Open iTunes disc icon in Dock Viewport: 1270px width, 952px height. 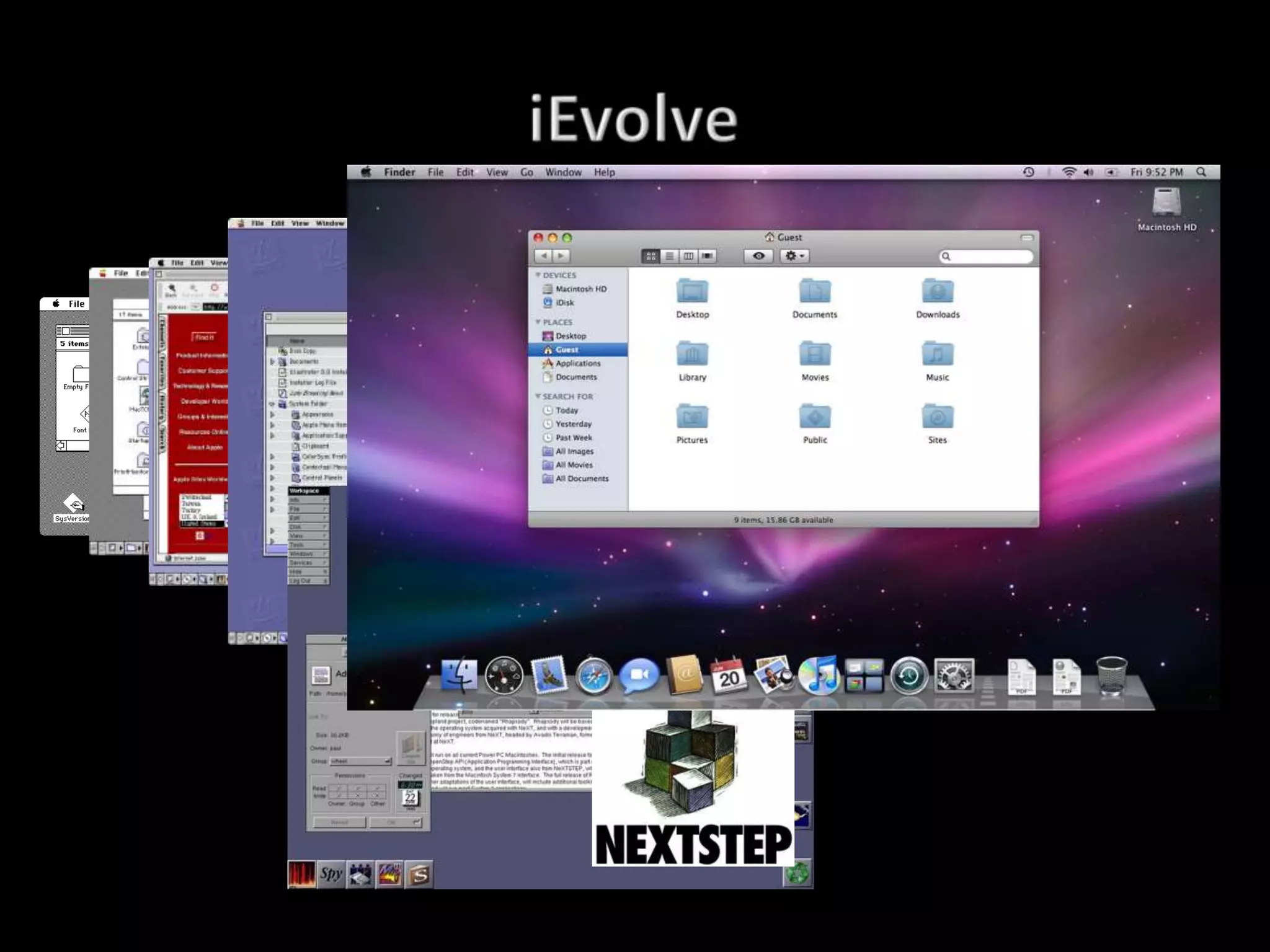pyautogui.click(x=819, y=675)
